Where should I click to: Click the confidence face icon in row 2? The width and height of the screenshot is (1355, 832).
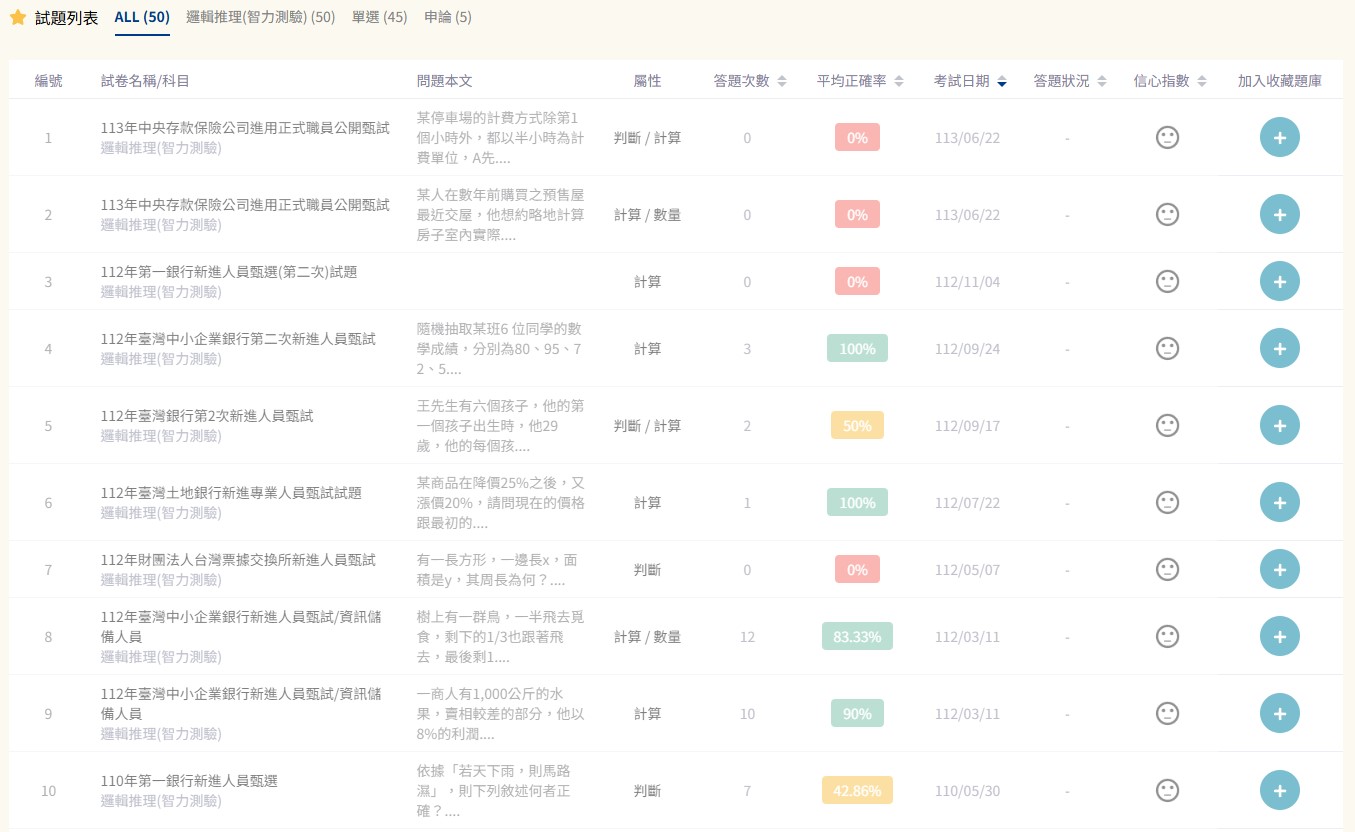1167,214
